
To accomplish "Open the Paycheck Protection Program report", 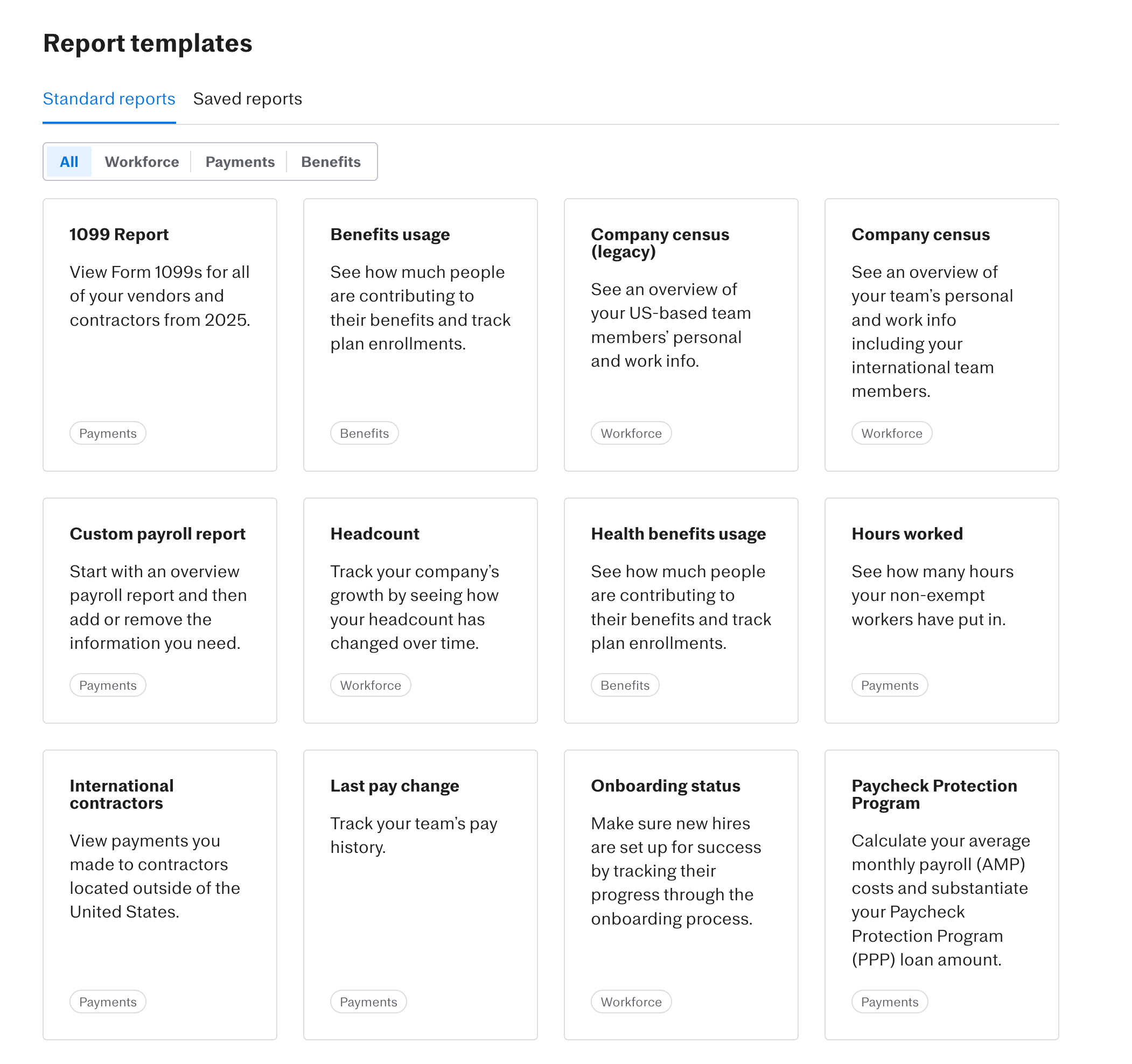I will pyautogui.click(x=934, y=794).
